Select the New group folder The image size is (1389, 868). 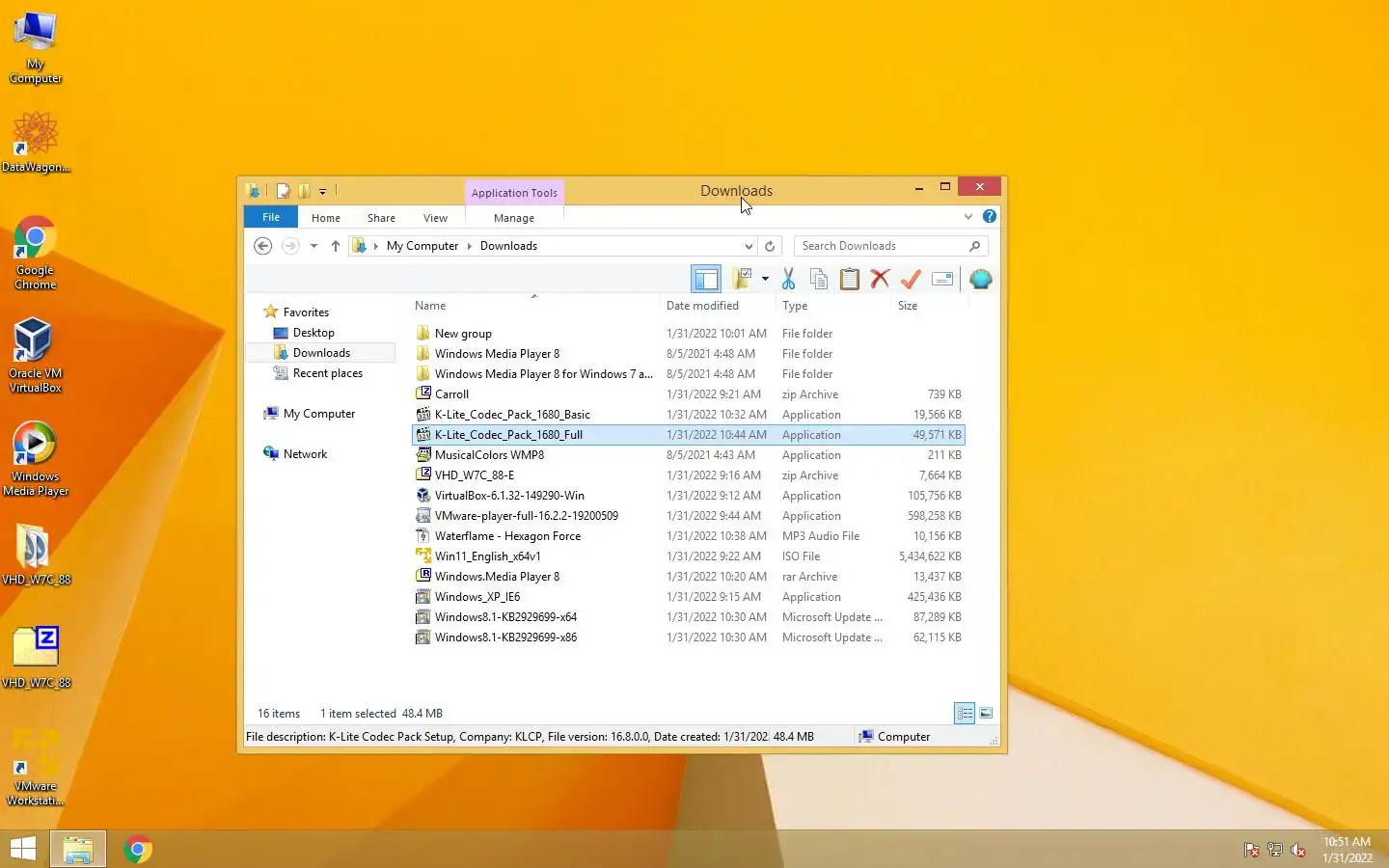tap(463, 334)
